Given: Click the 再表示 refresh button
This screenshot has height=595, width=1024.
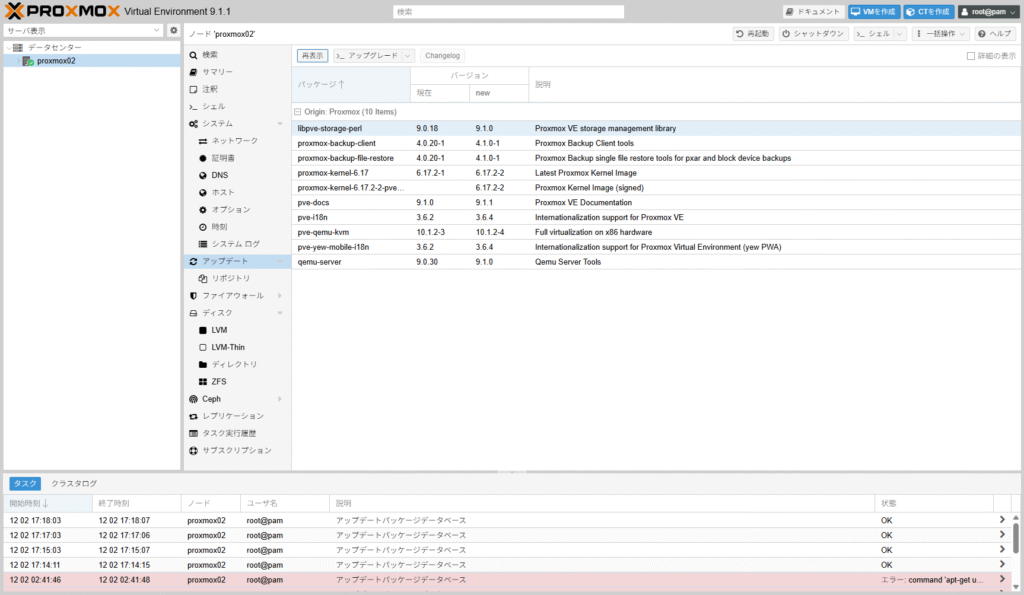Looking at the screenshot, I should pyautogui.click(x=313, y=56).
